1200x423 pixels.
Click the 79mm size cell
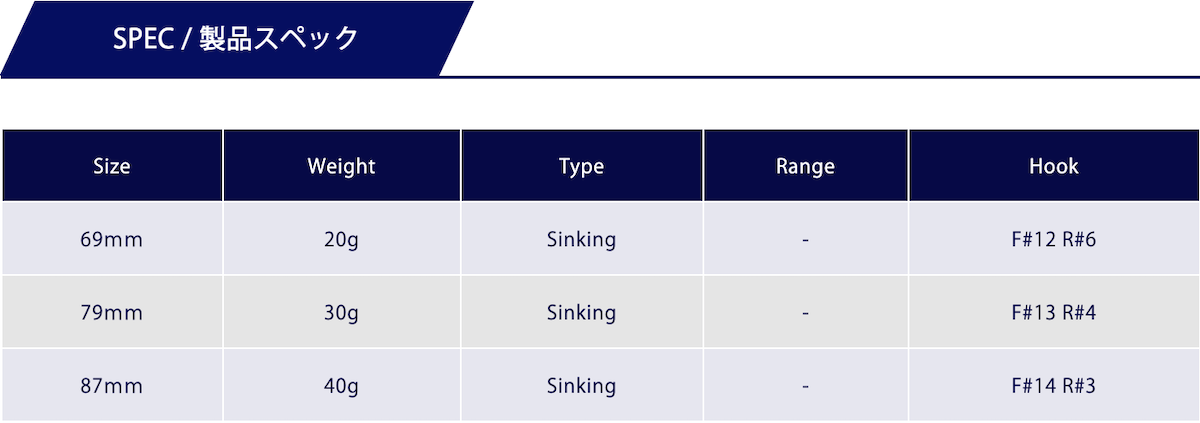tap(112, 313)
